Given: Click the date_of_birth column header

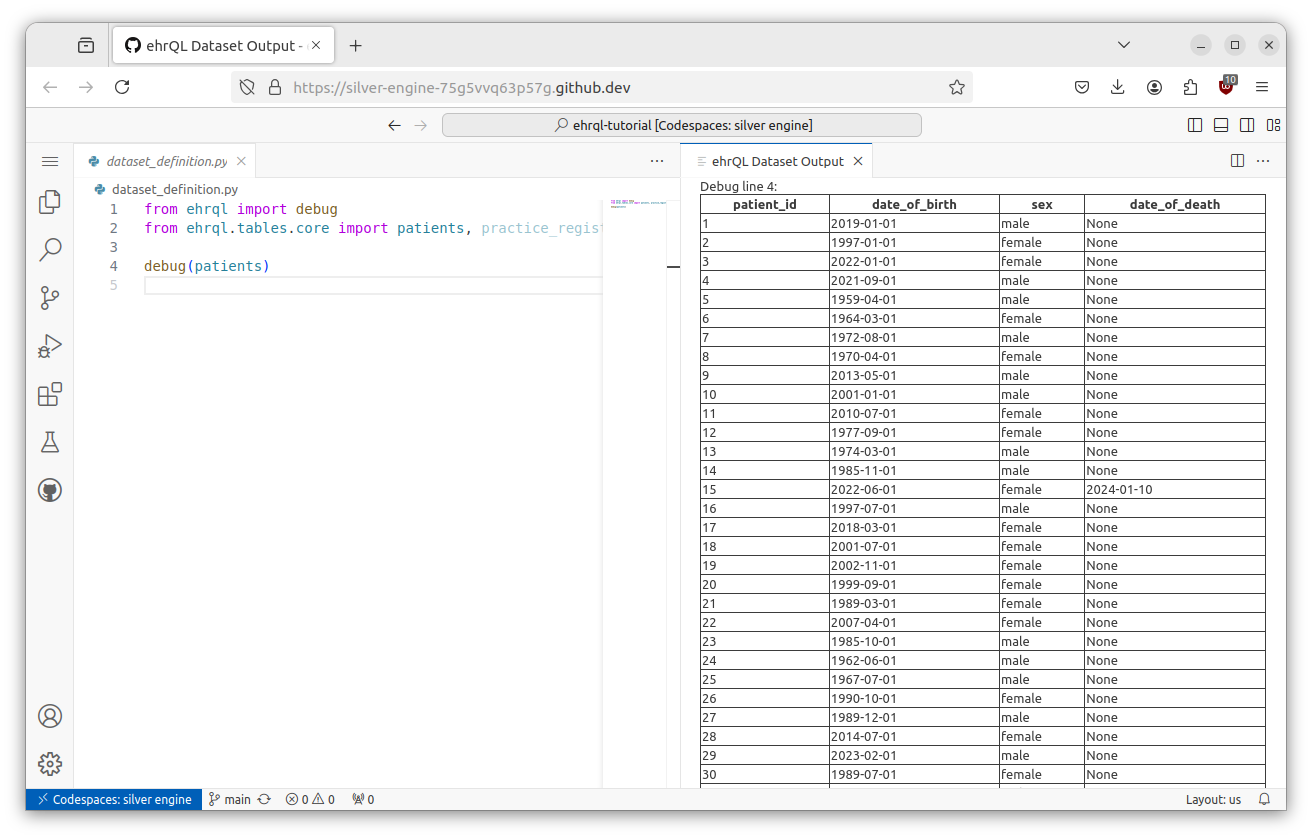Looking at the screenshot, I should pyautogui.click(x=914, y=204).
